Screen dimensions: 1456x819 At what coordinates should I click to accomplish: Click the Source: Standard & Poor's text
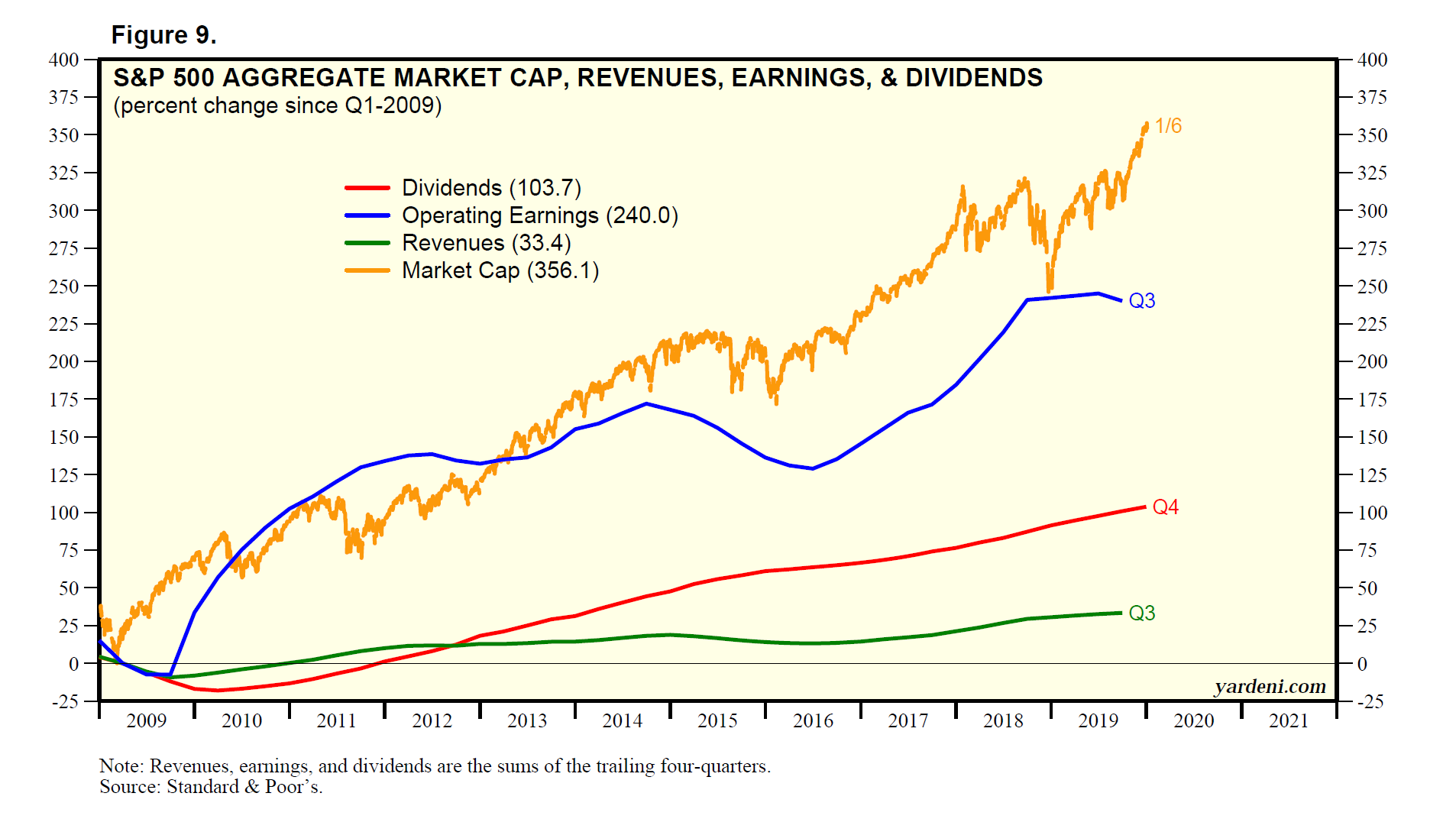click(x=211, y=787)
